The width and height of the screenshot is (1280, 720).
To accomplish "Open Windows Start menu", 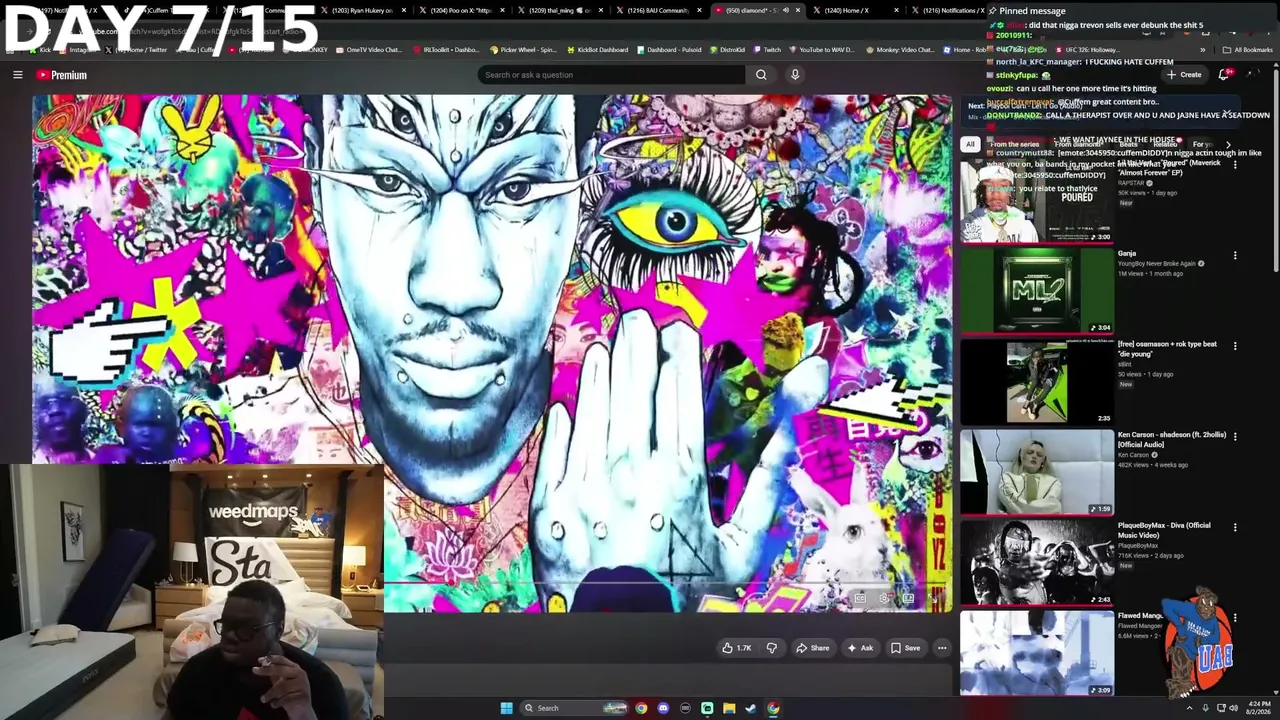I will pos(506,708).
